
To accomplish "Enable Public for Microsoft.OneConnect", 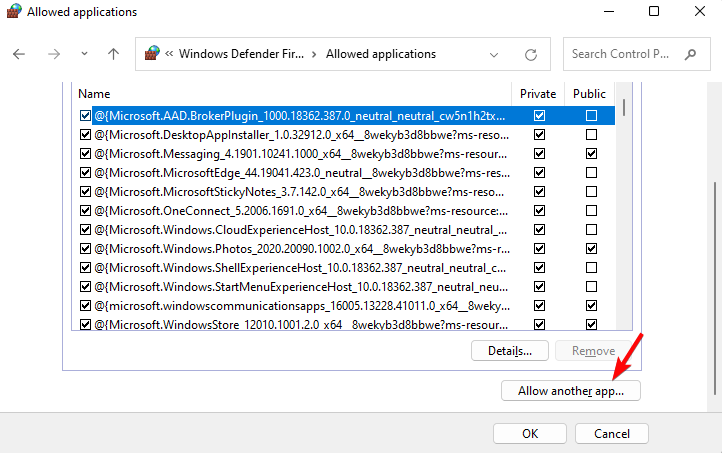I will (591, 210).
